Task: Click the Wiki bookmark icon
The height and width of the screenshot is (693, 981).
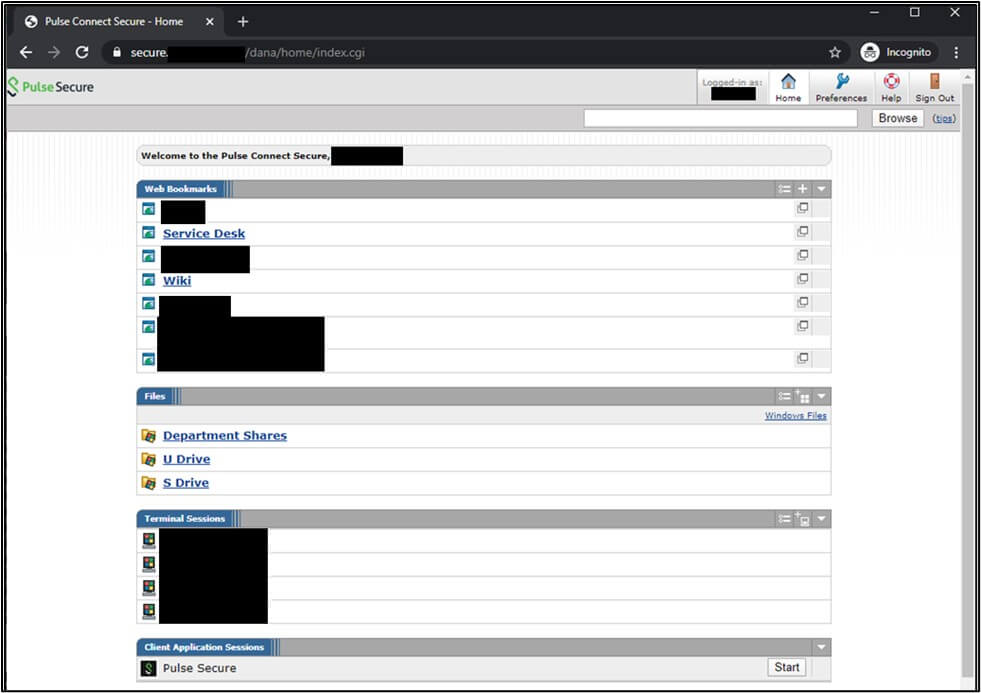Action: coord(148,280)
